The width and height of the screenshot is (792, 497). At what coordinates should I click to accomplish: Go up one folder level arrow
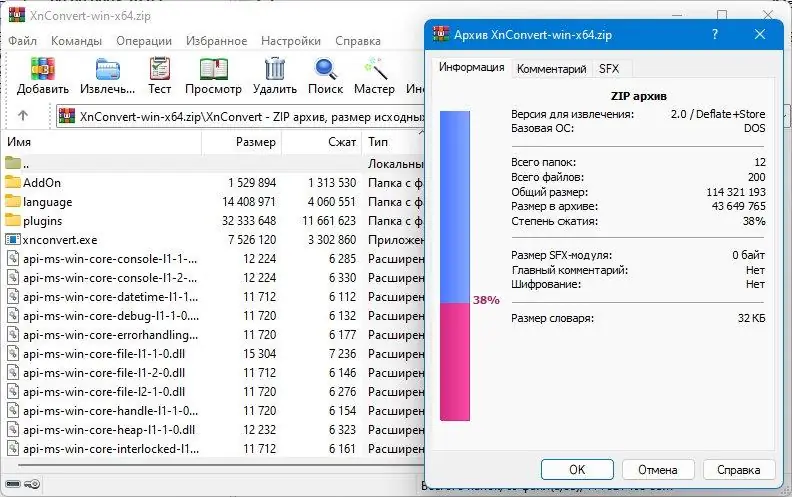coord(23,116)
